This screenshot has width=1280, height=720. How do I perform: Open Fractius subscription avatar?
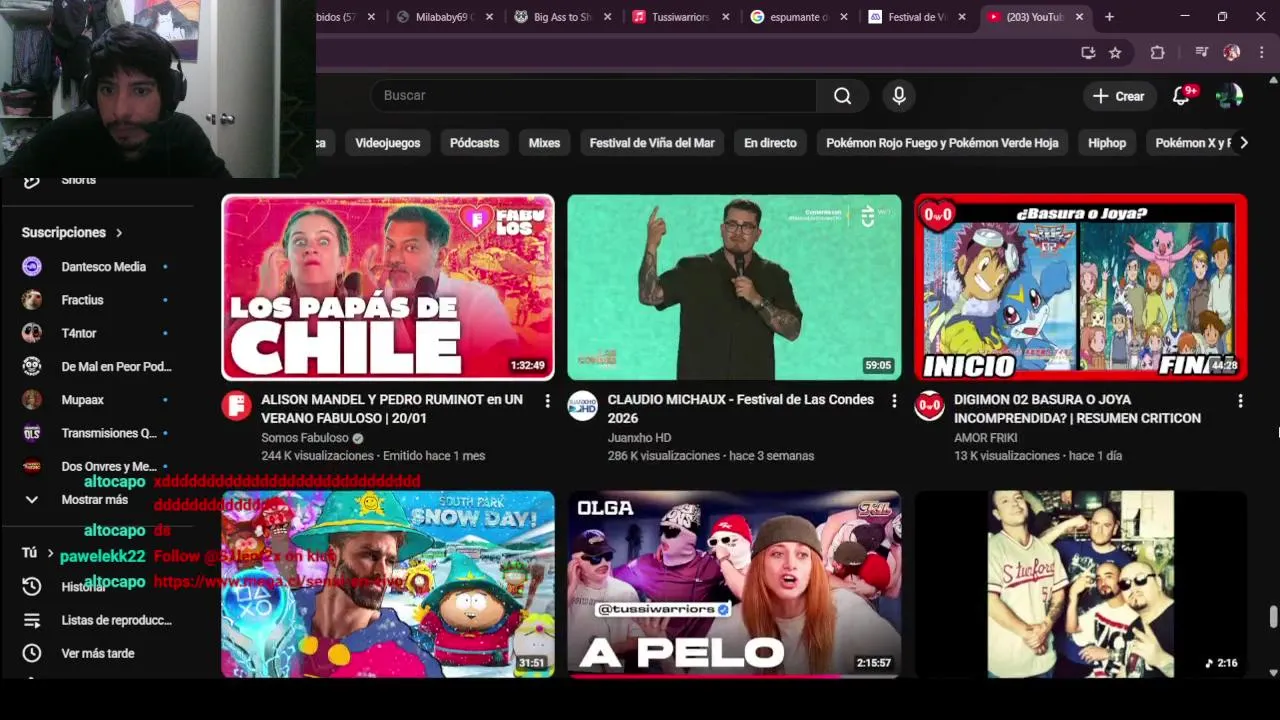coord(32,300)
